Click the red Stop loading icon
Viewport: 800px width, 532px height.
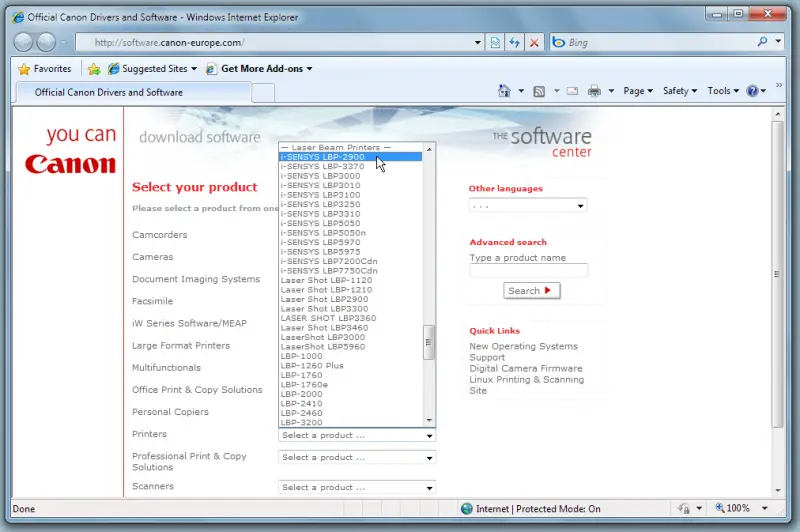(x=534, y=43)
